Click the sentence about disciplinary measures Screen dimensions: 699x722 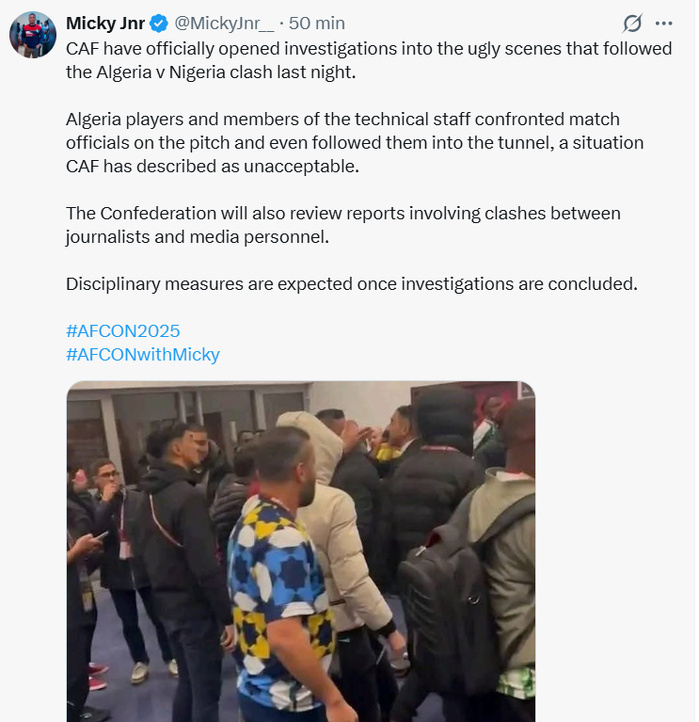(351, 284)
